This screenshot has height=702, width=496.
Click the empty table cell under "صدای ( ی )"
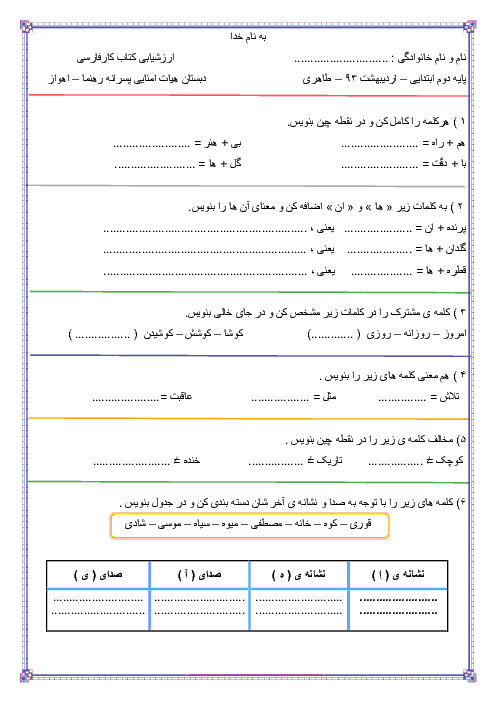pos(98,609)
